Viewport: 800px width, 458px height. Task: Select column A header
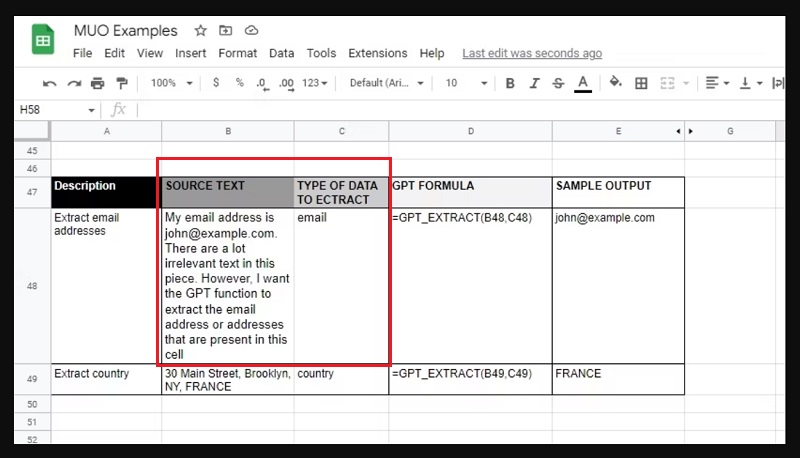(x=107, y=131)
